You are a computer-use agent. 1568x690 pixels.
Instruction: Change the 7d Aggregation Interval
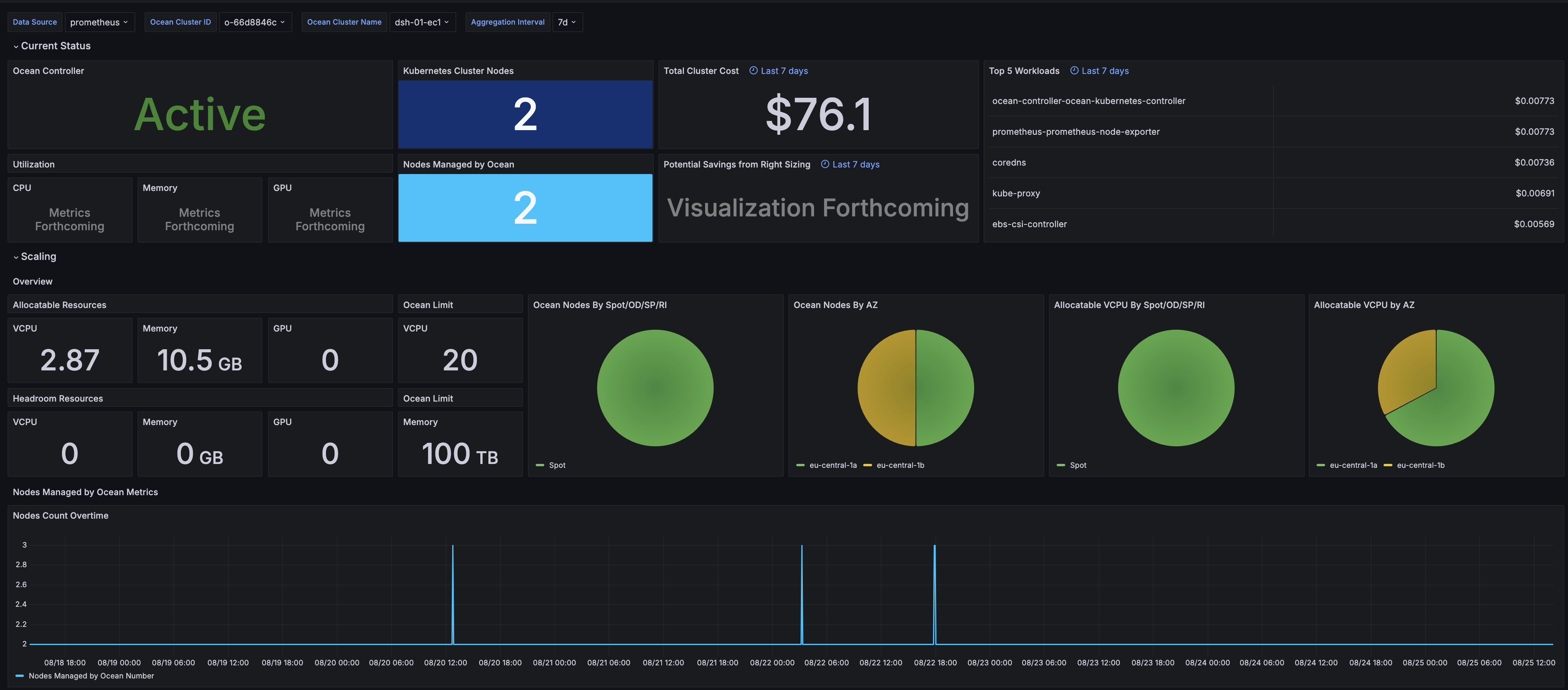[x=567, y=22]
